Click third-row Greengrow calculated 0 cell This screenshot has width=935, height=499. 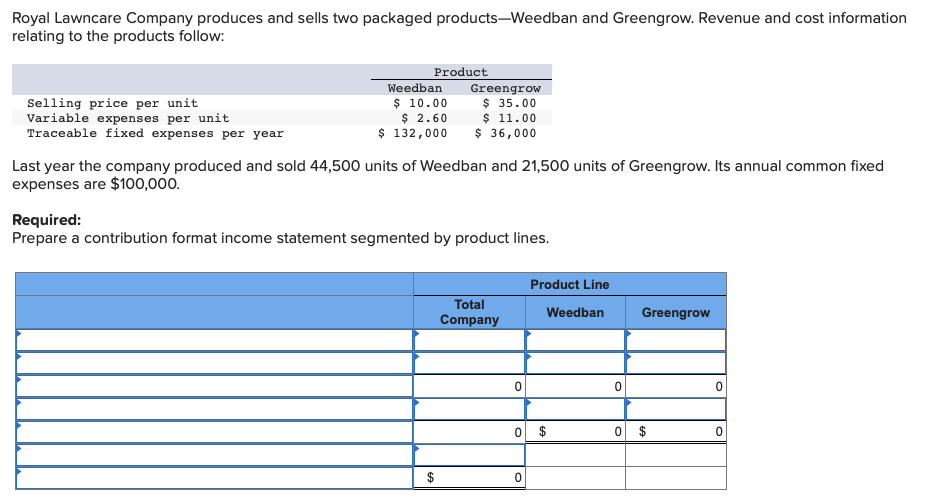pos(676,386)
